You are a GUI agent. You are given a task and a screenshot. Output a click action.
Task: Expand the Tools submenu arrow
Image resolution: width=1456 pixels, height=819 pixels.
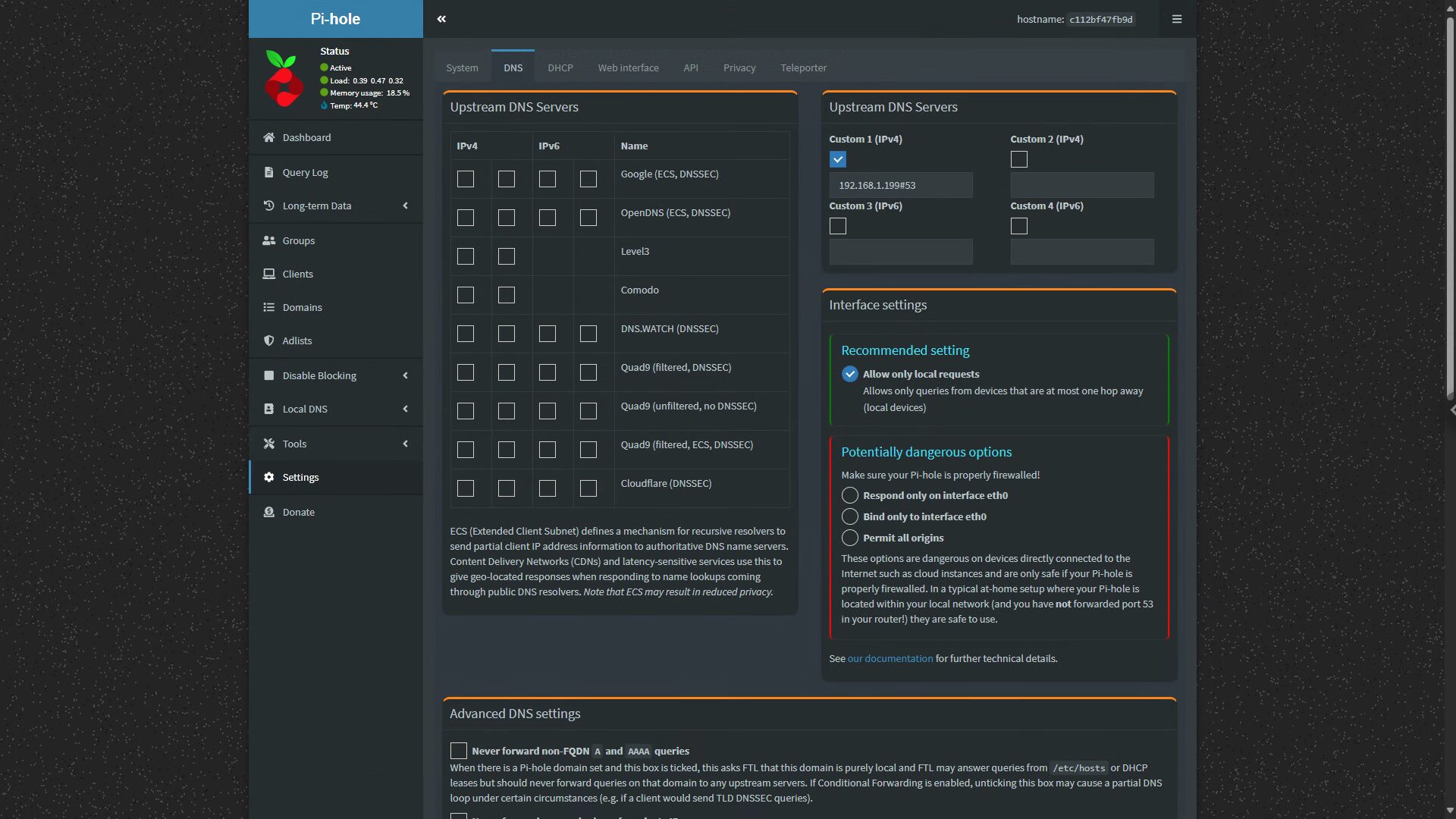405,444
